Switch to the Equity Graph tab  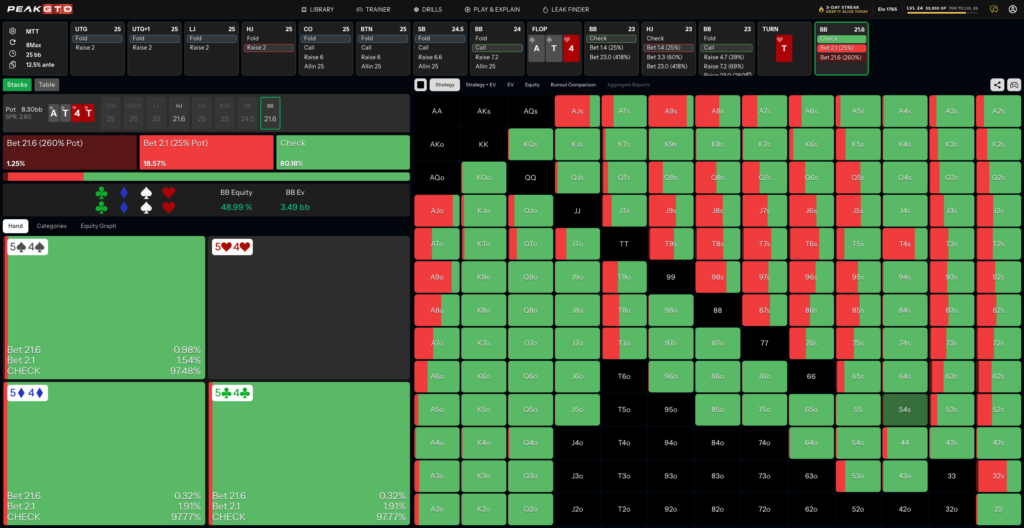tap(97, 226)
